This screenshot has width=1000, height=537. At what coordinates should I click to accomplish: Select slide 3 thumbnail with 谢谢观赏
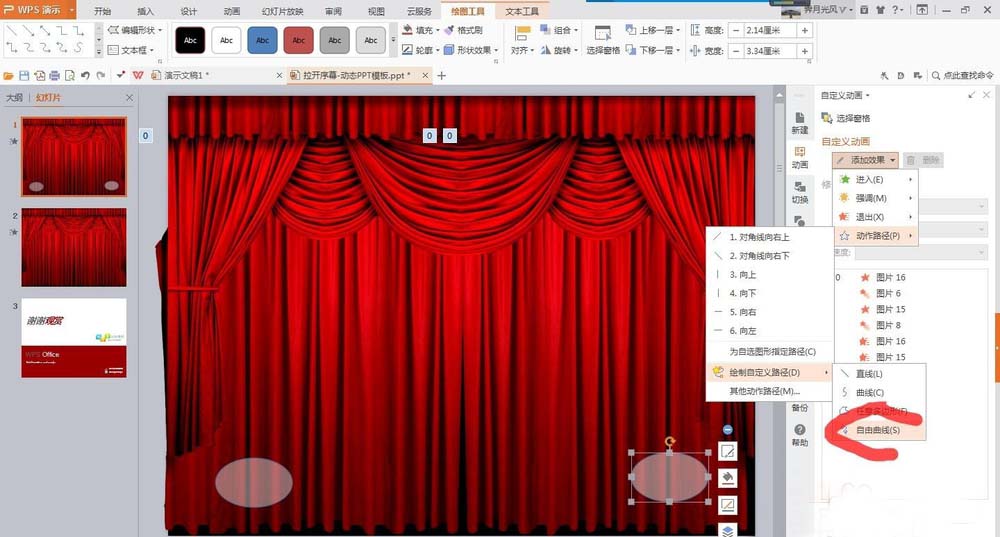[x=74, y=338]
